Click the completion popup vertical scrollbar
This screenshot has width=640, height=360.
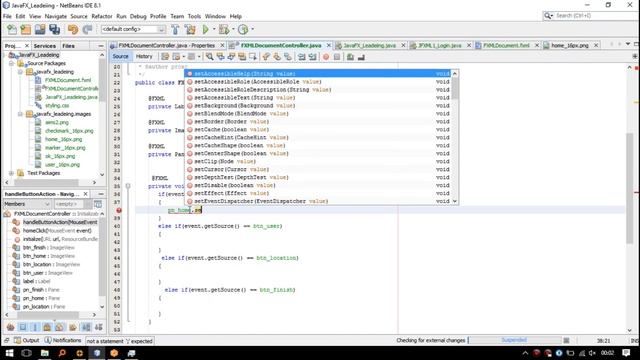coord(455,137)
